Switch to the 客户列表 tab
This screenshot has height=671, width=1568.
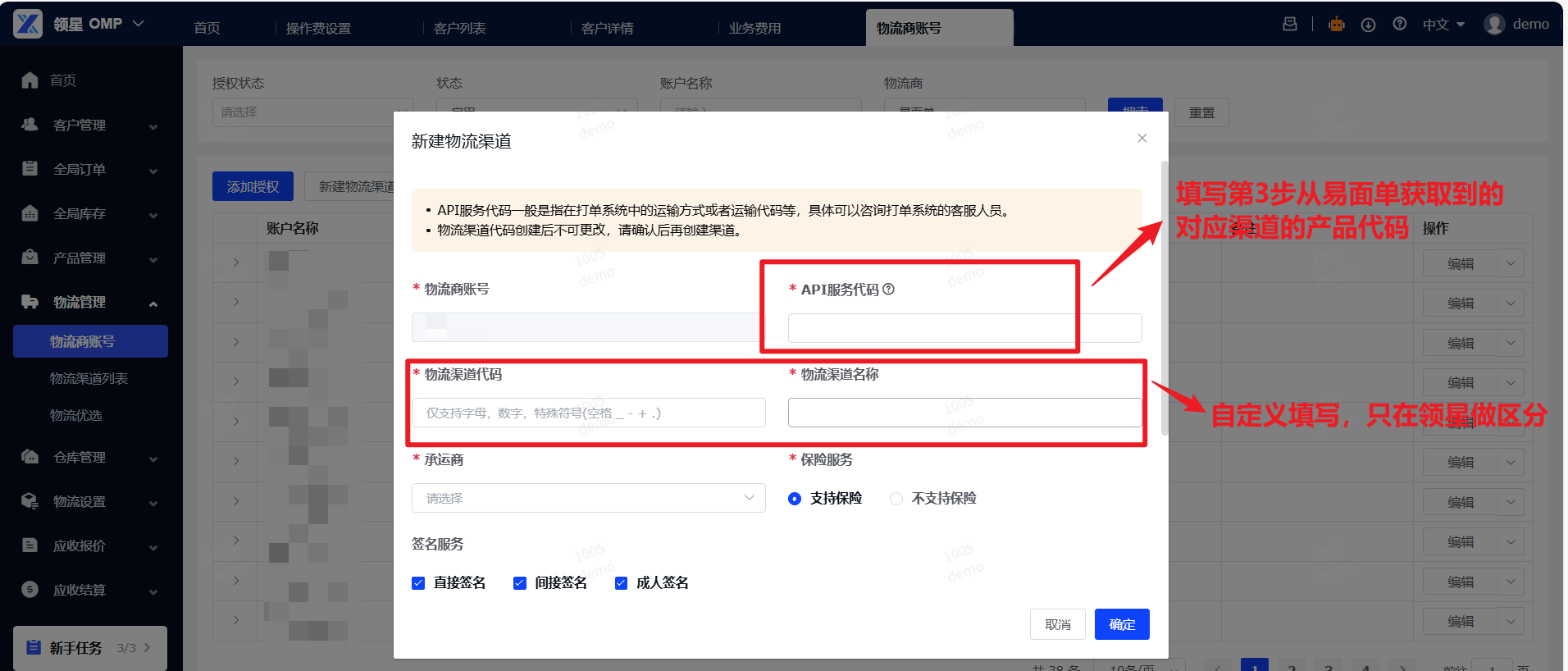tap(459, 28)
